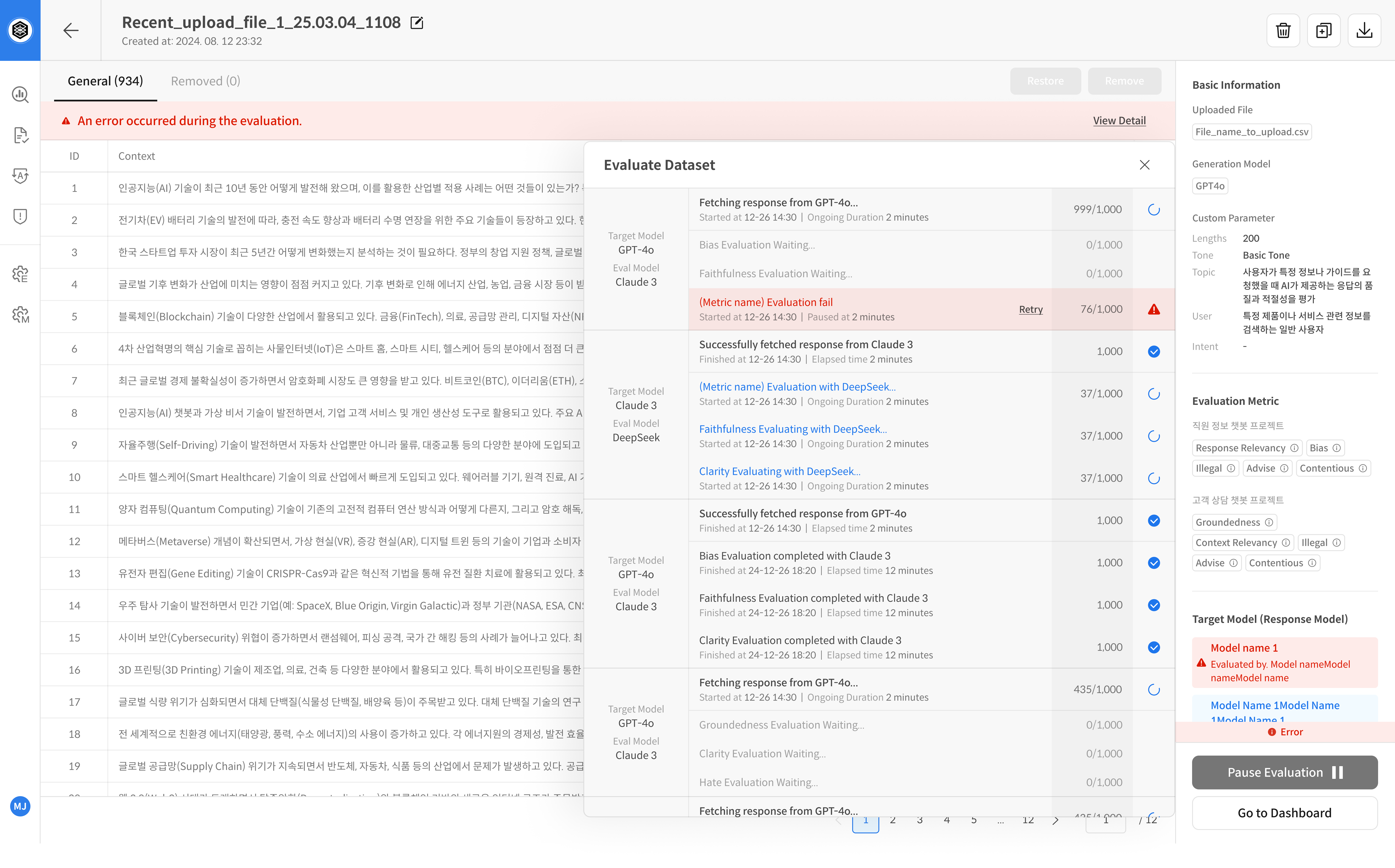The image size is (1395, 868).
Task: Click the GPT4o generation model tag
Action: pos(1210,186)
